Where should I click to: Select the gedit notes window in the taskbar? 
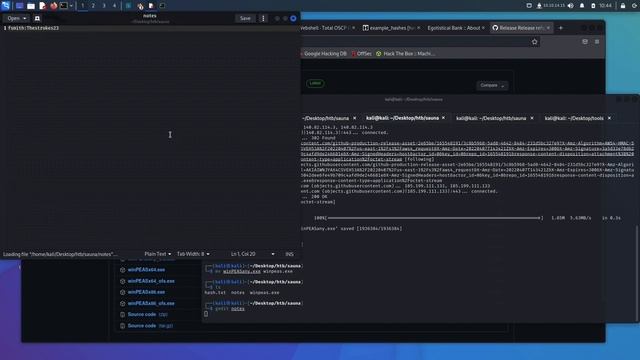tap(151, 6)
